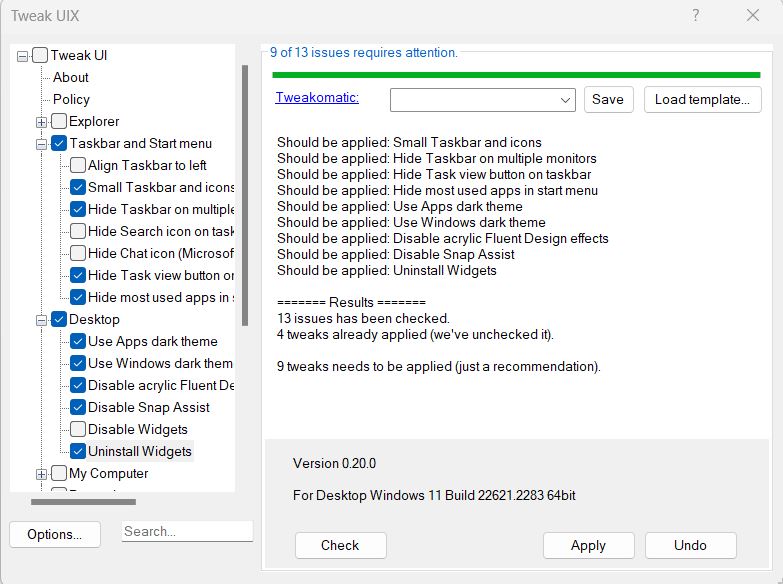Click the tree horizontal scrollbar thumb
The image size is (783, 584).
coord(83,501)
